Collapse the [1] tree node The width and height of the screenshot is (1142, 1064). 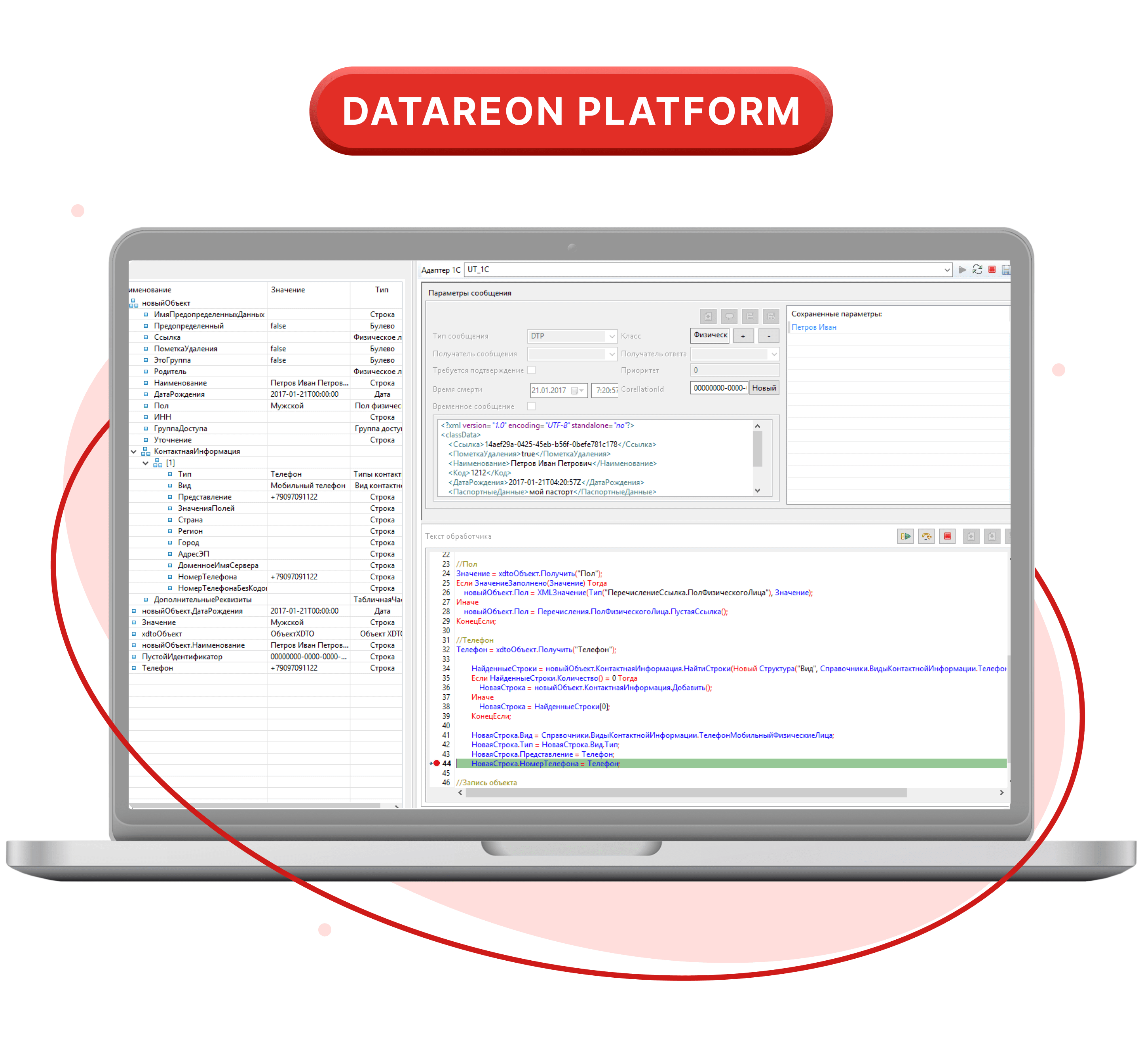click(145, 463)
